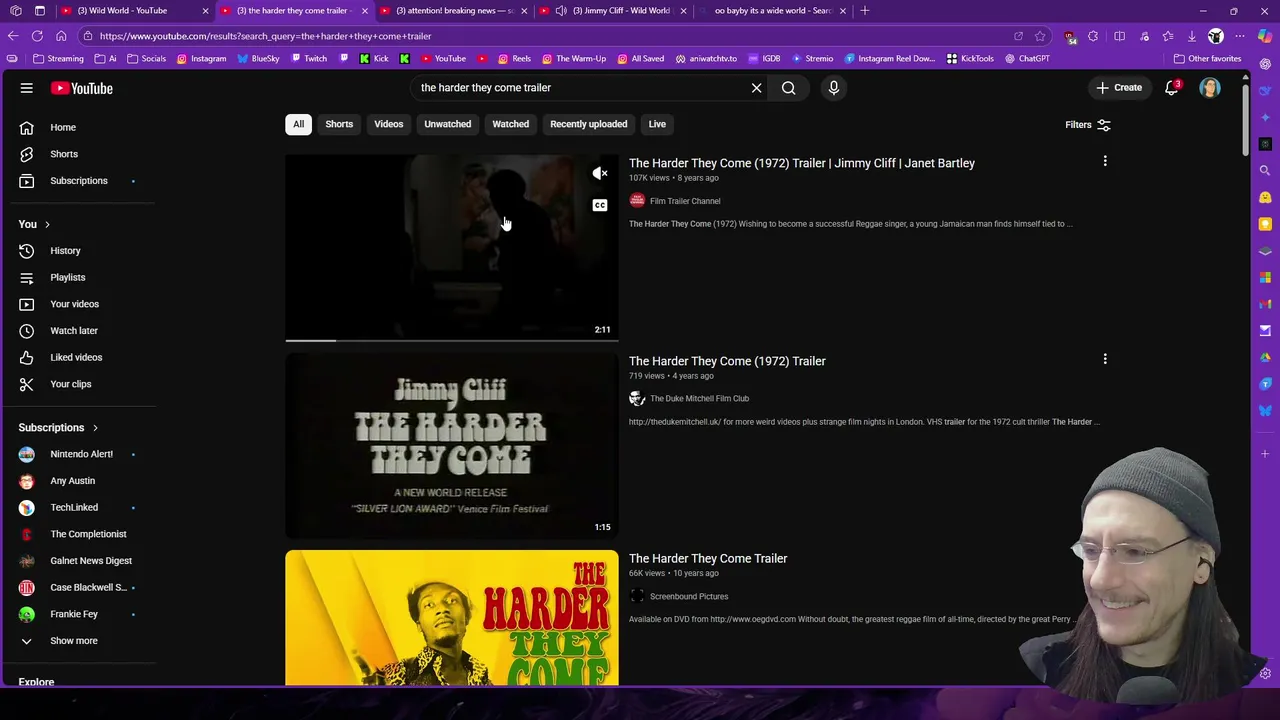Click the YouTube logo
This screenshot has height=720, width=1280.
(82, 88)
